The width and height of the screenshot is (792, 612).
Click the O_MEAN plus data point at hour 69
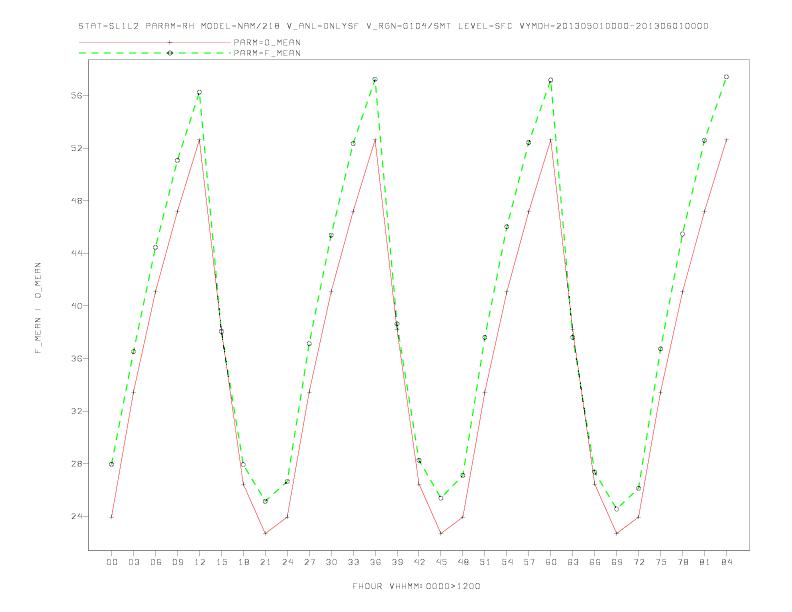tap(617, 533)
